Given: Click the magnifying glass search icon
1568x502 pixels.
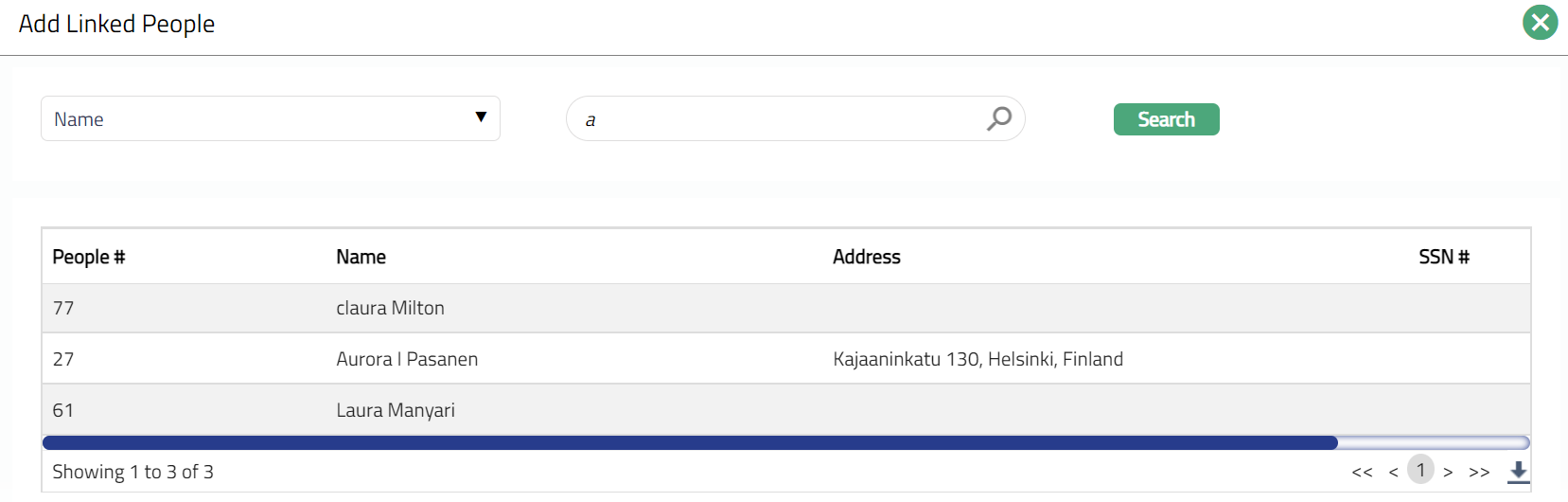Looking at the screenshot, I should click(999, 118).
